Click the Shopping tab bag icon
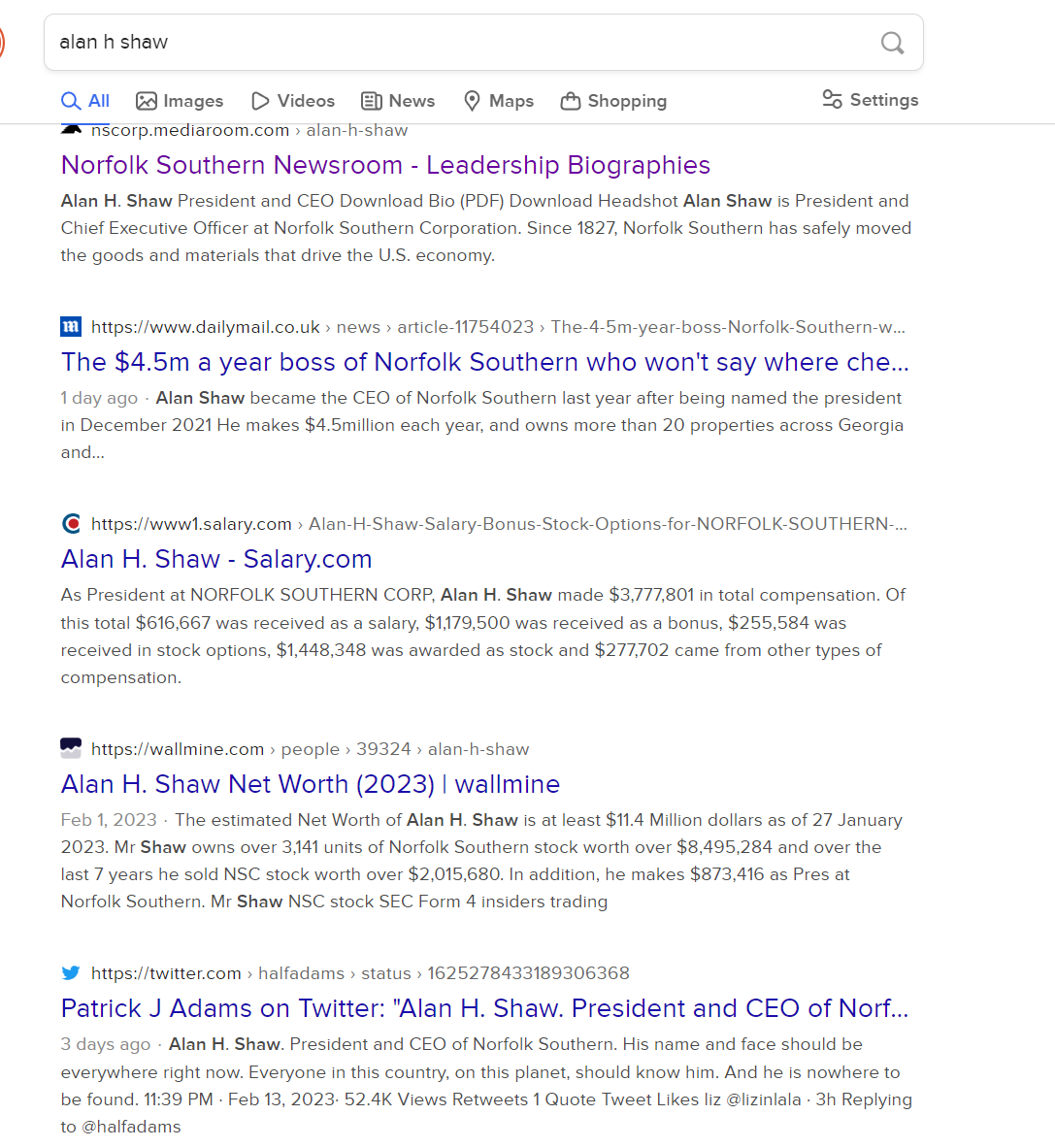This screenshot has height=1148, width=1055. (571, 101)
